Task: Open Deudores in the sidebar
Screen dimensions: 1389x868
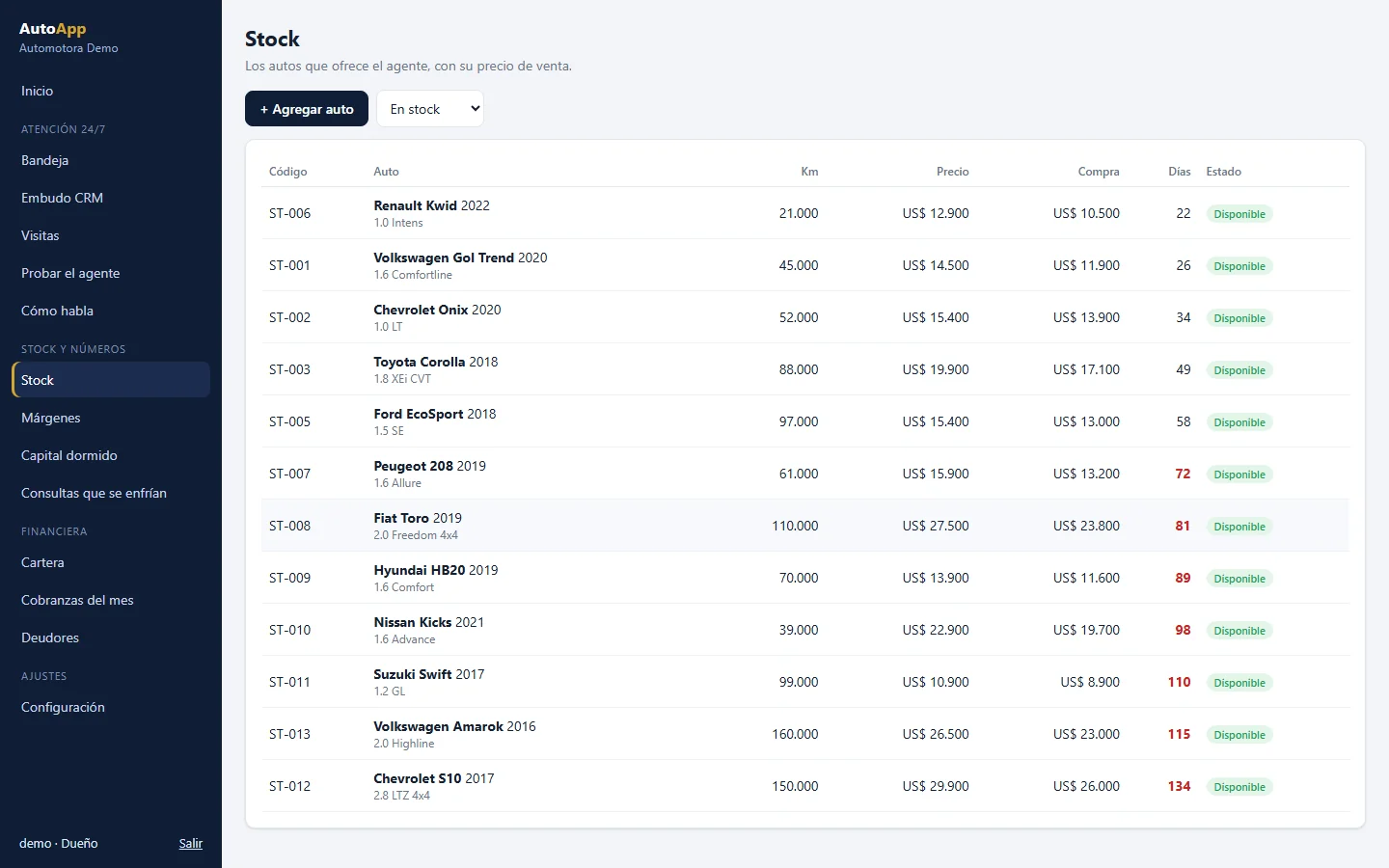Action: (x=111, y=637)
